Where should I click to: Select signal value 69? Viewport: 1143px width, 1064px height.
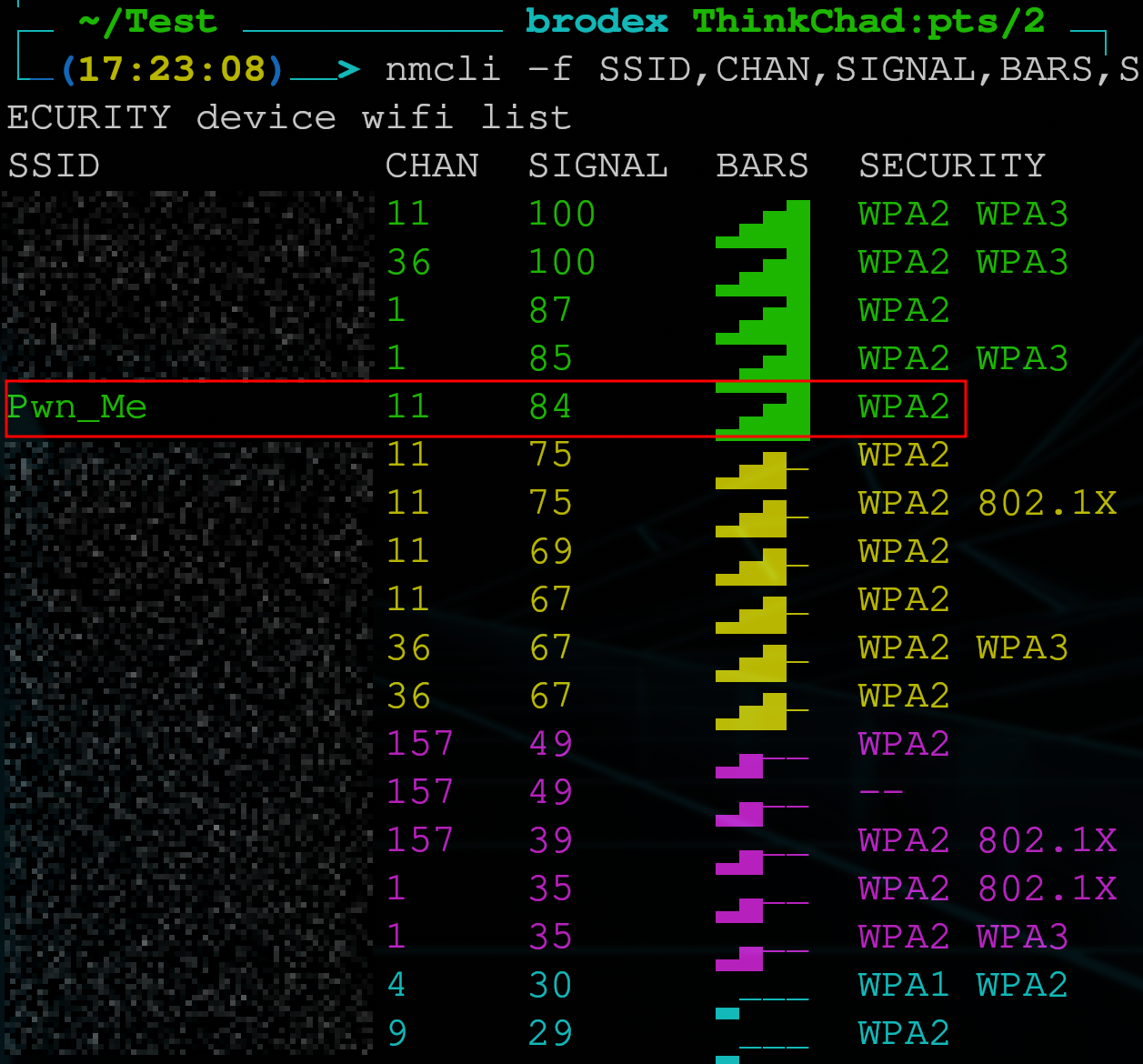coord(551,551)
